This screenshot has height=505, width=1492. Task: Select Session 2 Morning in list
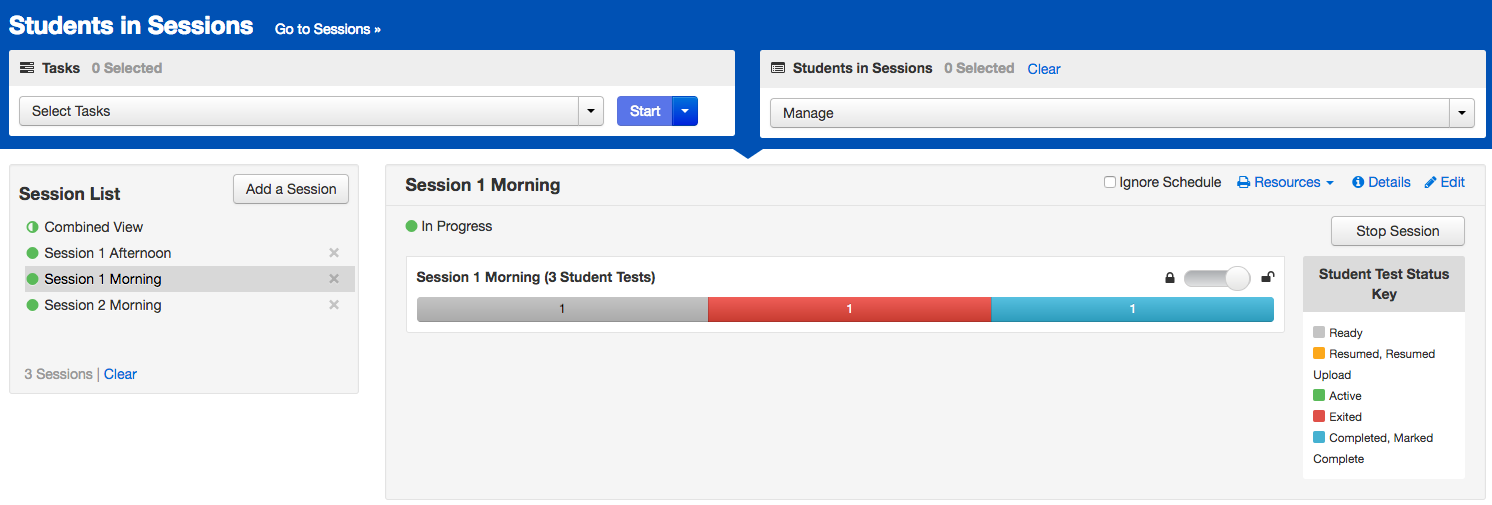(x=102, y=305)
